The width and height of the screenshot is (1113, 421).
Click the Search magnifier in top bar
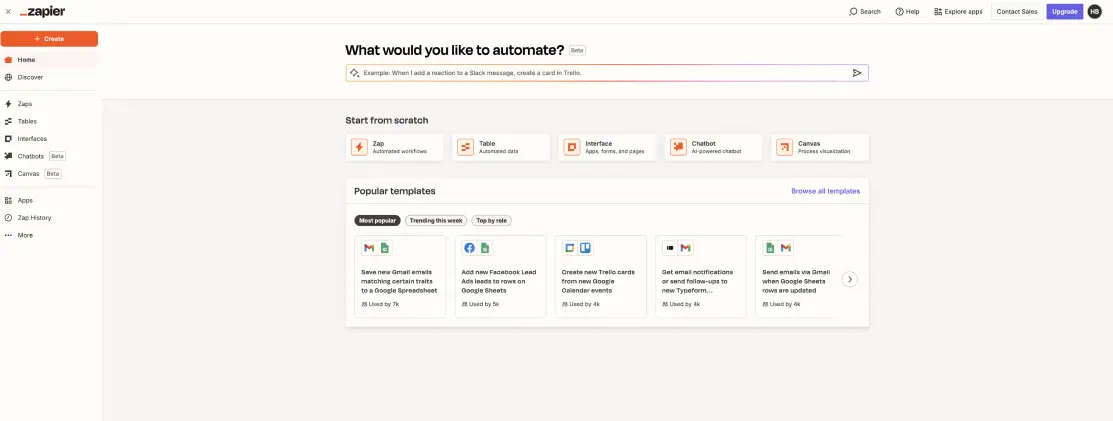(854, 12)
